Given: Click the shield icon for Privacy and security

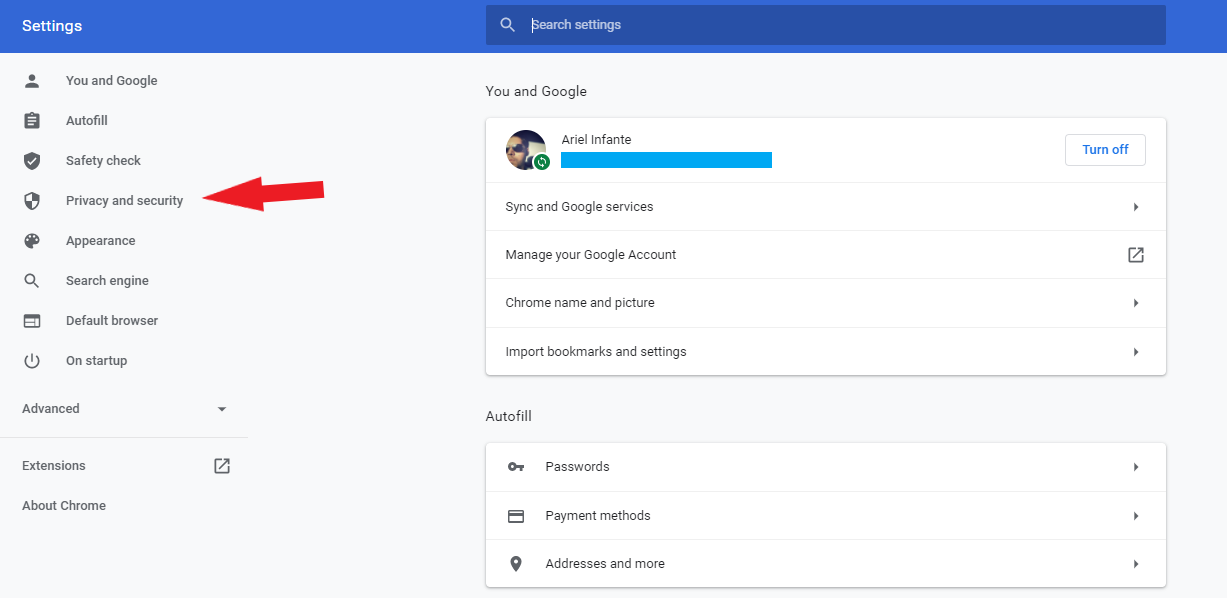Looking at the screenshot, I should (32, 201).
